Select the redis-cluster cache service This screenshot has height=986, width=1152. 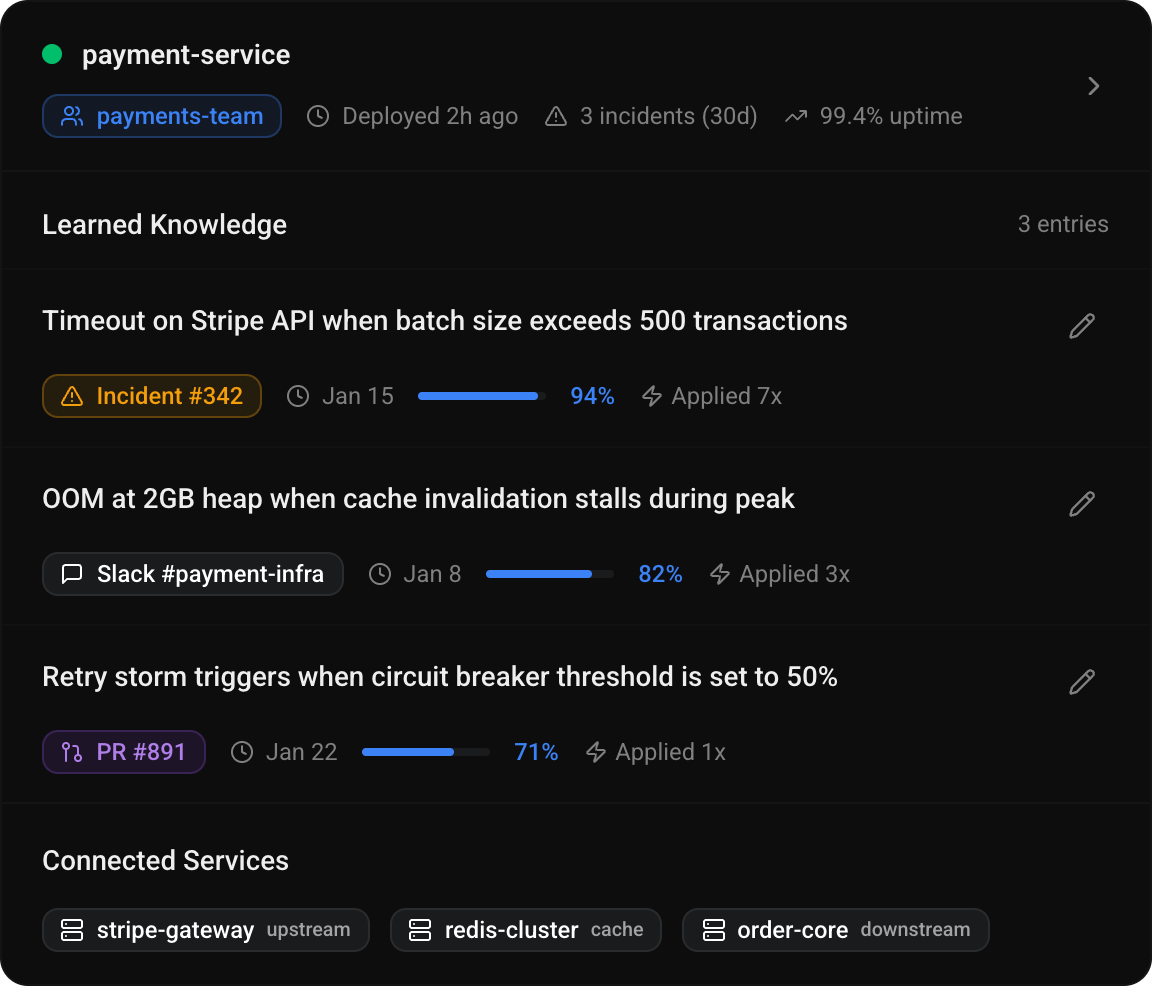526,930
